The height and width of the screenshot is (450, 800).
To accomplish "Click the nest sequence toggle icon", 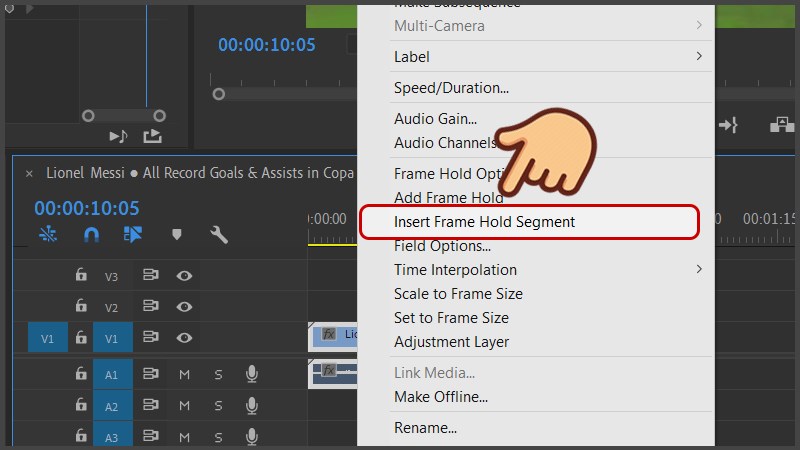I will [x=48, y=235].
